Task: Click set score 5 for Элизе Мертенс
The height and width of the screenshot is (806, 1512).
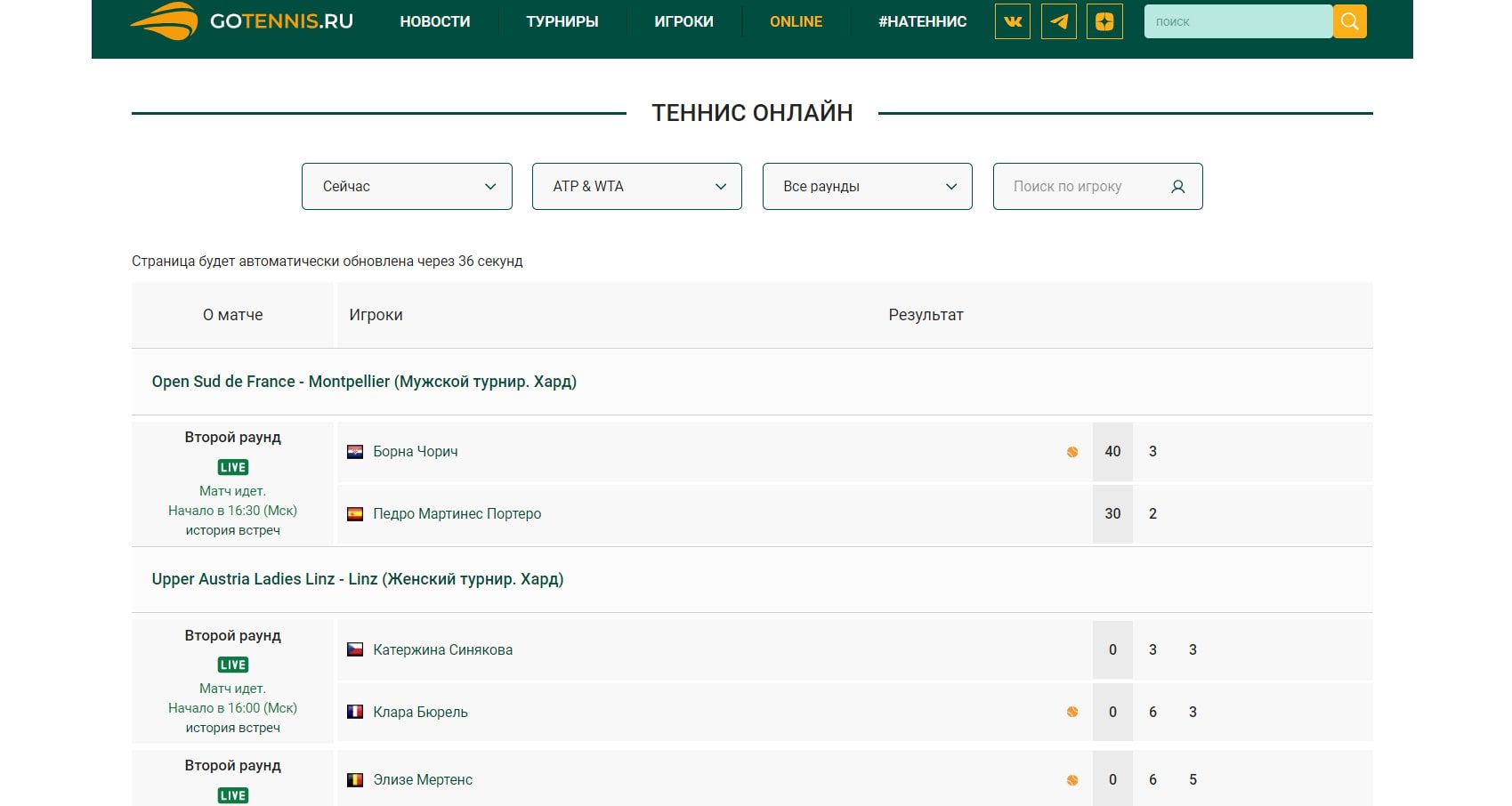Action: 1193,780
